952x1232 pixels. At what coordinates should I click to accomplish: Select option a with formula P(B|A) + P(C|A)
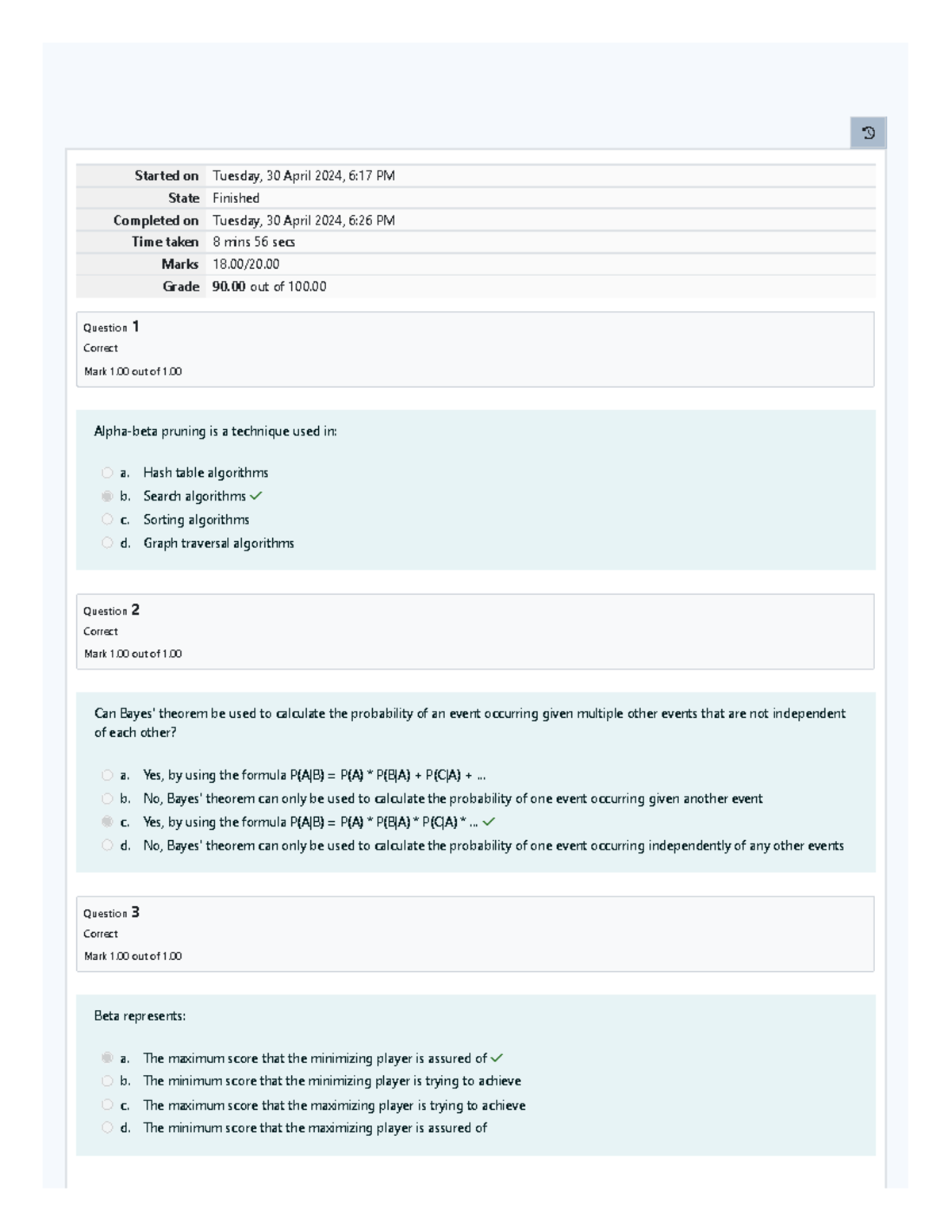coord(108,775)
